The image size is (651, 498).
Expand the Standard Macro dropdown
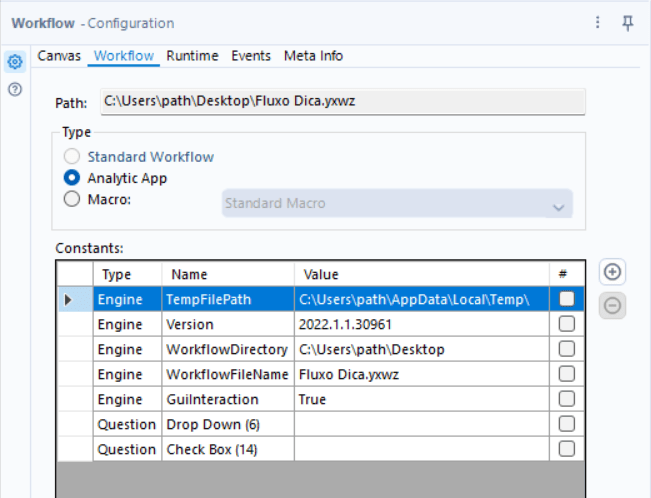pos(397,203)
